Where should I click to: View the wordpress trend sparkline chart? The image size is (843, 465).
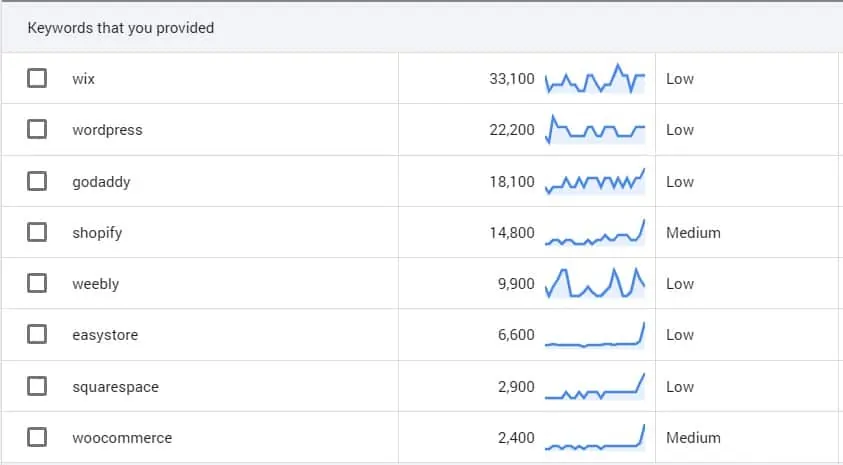click(595, 130)
